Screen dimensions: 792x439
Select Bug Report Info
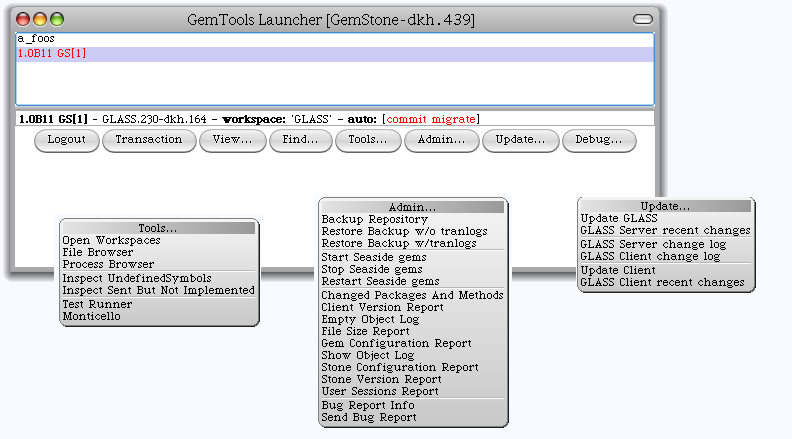point(413,406)
